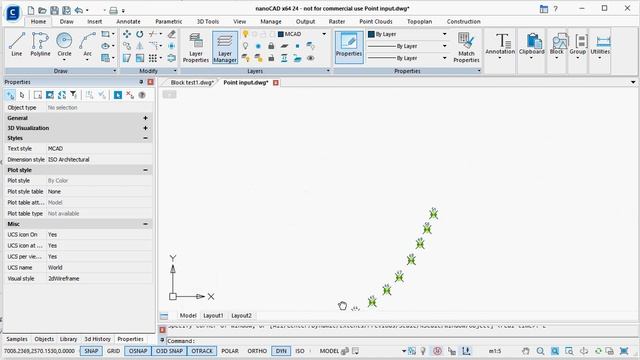Image resolution: width=640 pixels, height=360 pixels.
Task: Click the Rotate tool icon
Action: pyautogui.click(x=140, y=34)
